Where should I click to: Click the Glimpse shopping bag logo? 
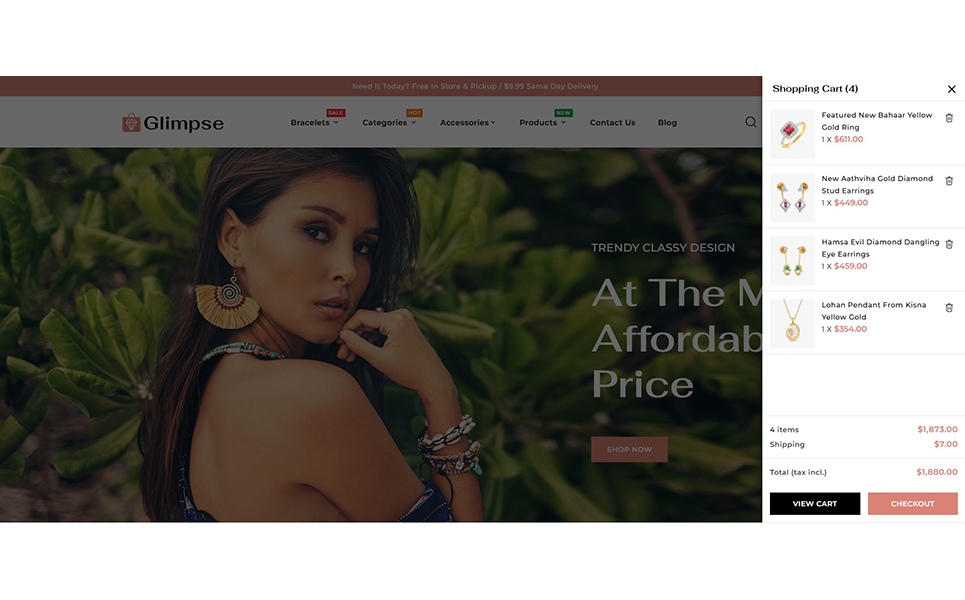[x=173, y=123]
